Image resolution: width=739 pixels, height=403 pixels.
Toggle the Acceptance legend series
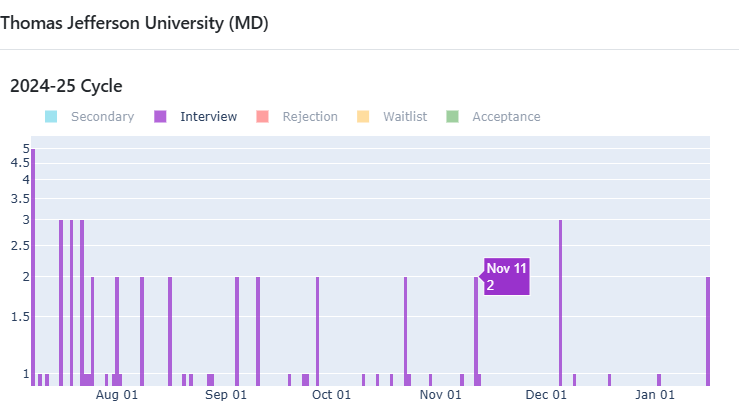tap(493, 116)
